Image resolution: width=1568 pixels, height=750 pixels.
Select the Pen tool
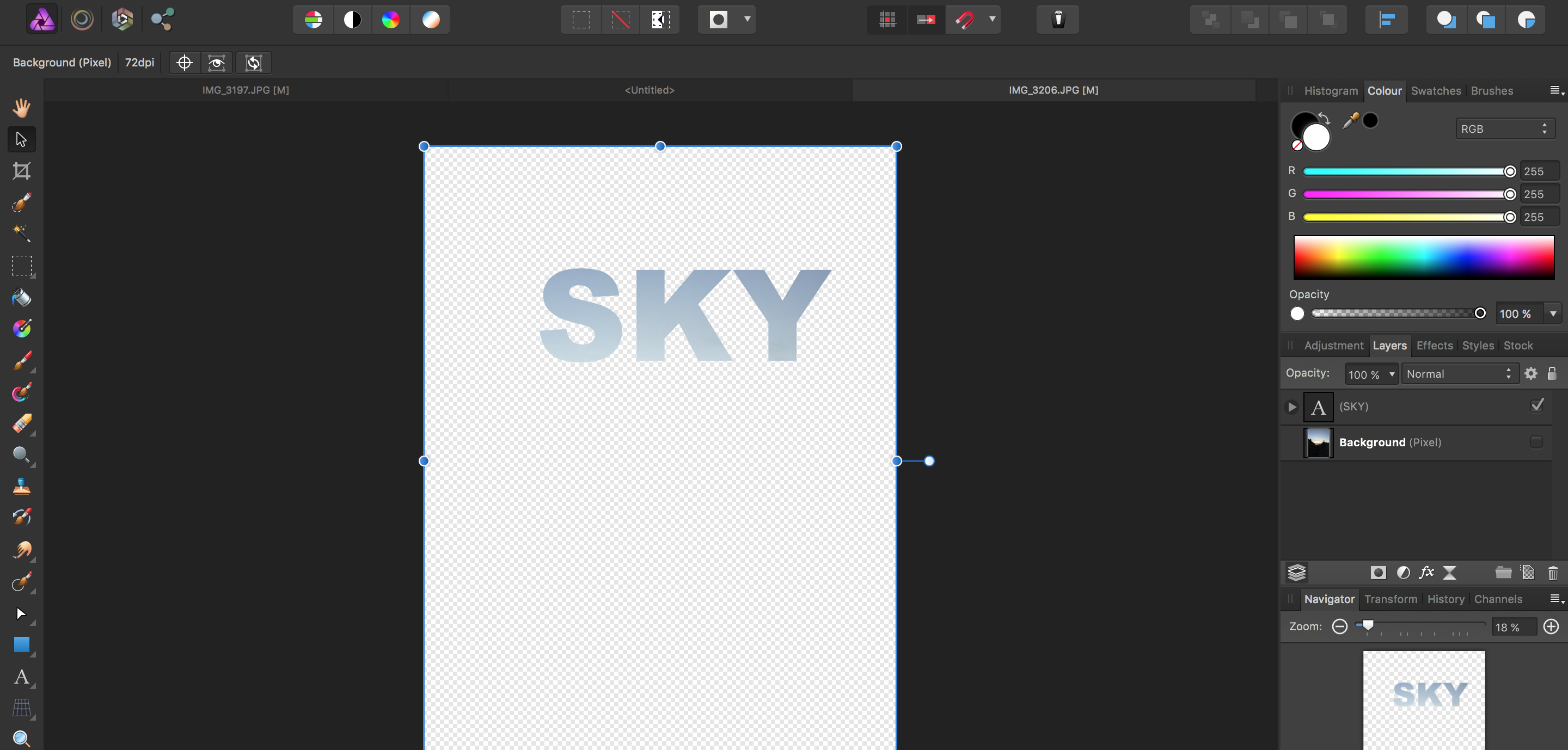pyautogui.click(x=21, y=582)
